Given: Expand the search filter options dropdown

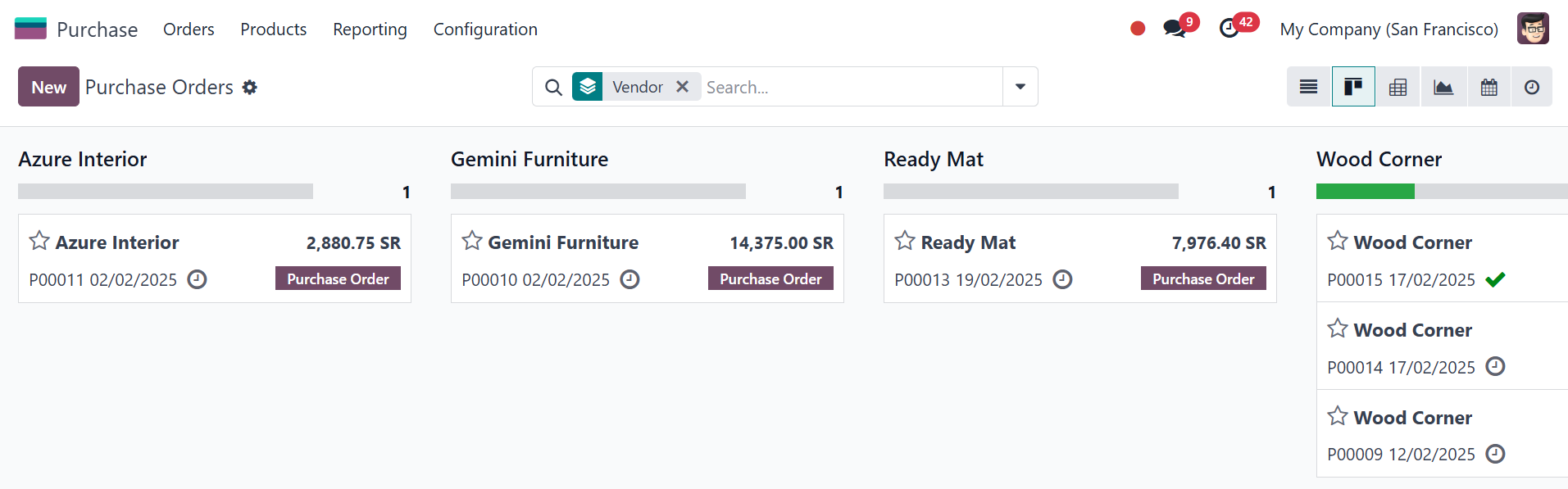Looking at the screenshot, I should click(1020, 87).
